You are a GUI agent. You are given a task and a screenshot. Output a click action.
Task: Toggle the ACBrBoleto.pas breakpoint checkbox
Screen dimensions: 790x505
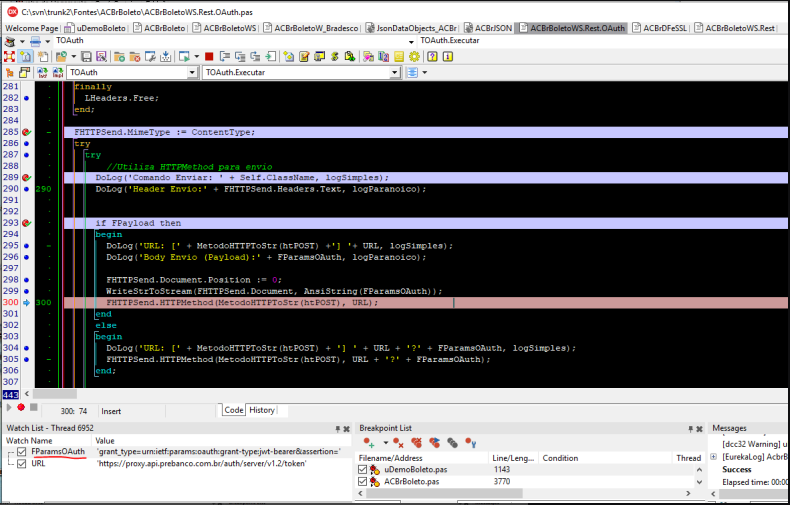[x=362, y=482]
